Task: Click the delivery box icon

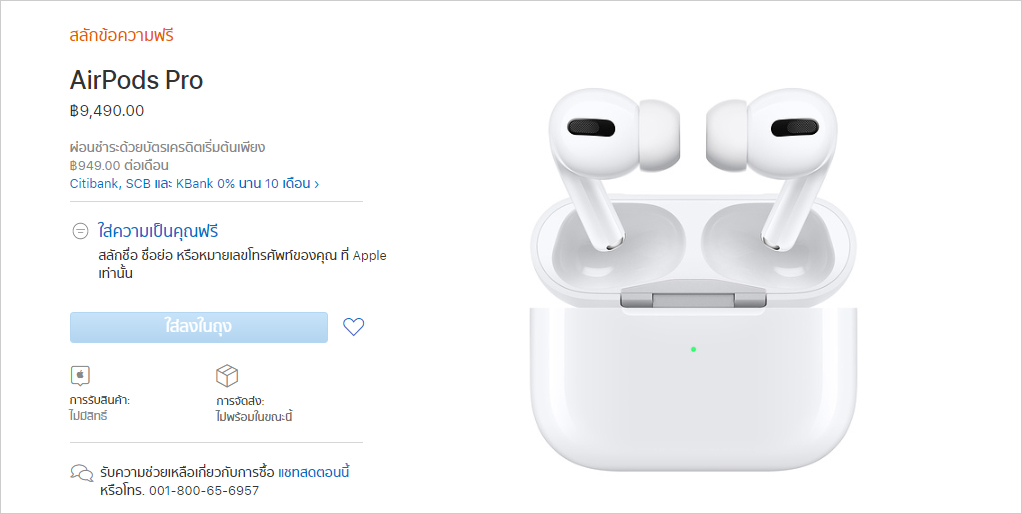Action: [227, 375]
